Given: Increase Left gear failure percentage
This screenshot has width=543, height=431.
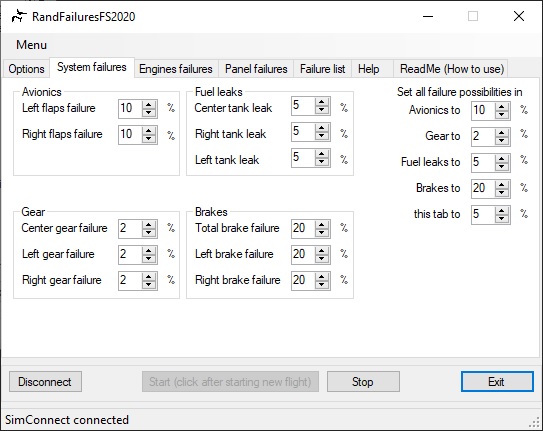Looking at the screenshot, I should click(x=149, y=251).
